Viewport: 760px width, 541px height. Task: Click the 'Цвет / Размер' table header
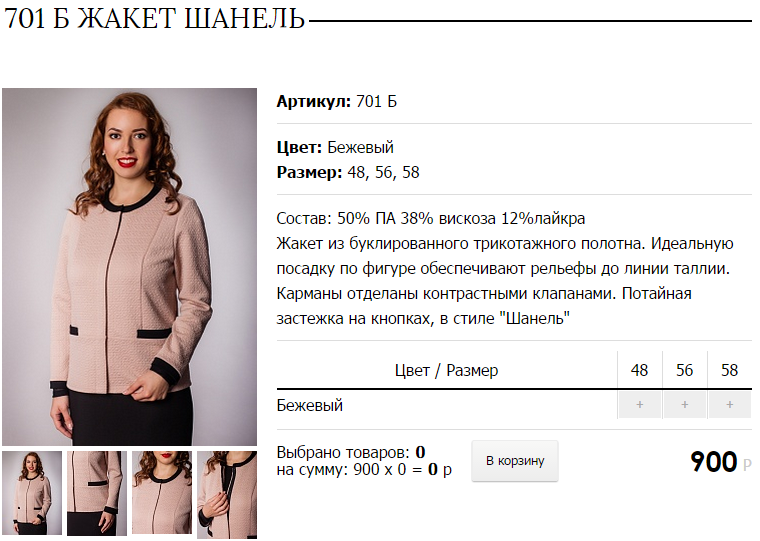point(446,370)
